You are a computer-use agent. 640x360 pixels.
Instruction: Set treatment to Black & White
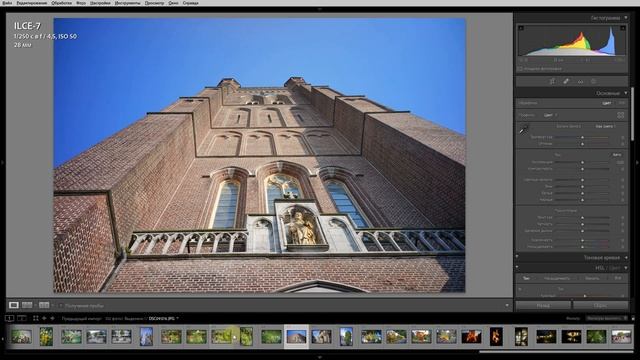[621, 103]
